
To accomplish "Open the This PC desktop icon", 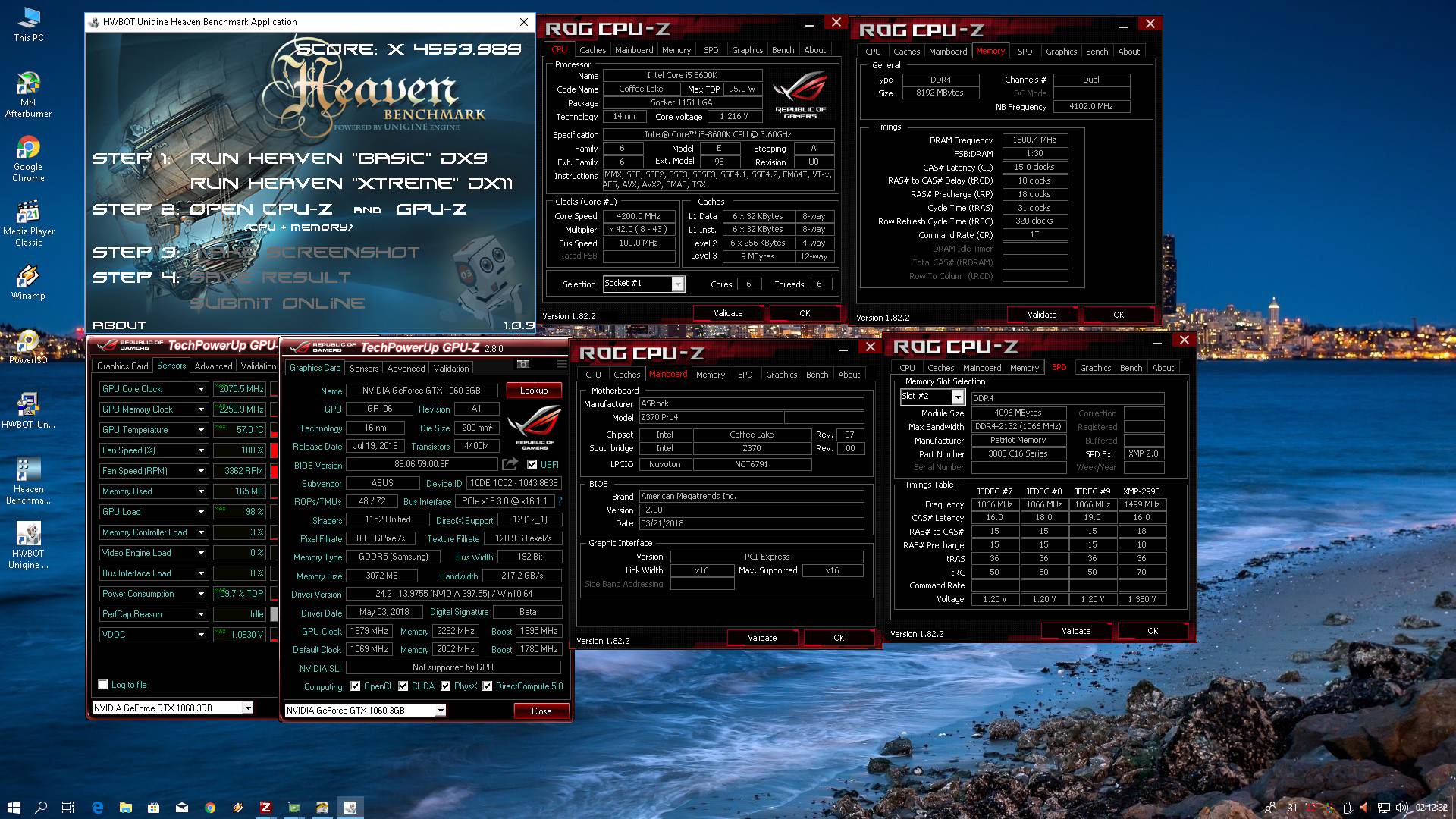I will click(x=28, y=24).
